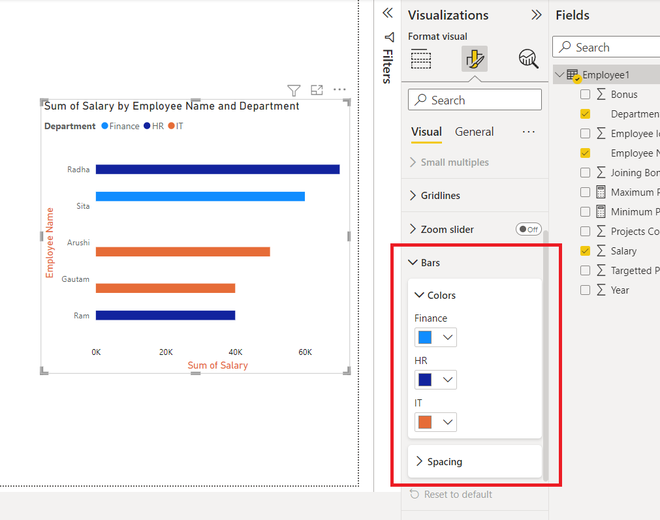Click the Sita Finance bar

tap(200, 197)
